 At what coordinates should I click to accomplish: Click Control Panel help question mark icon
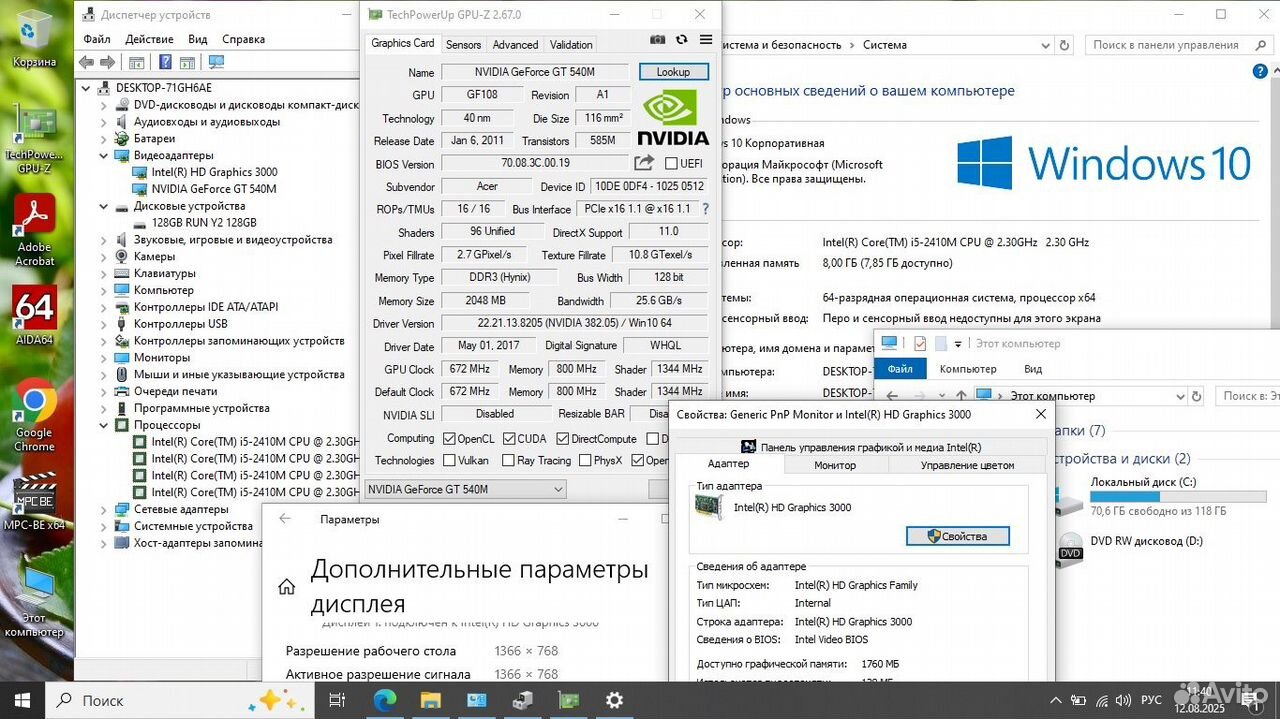point(1259,72)
